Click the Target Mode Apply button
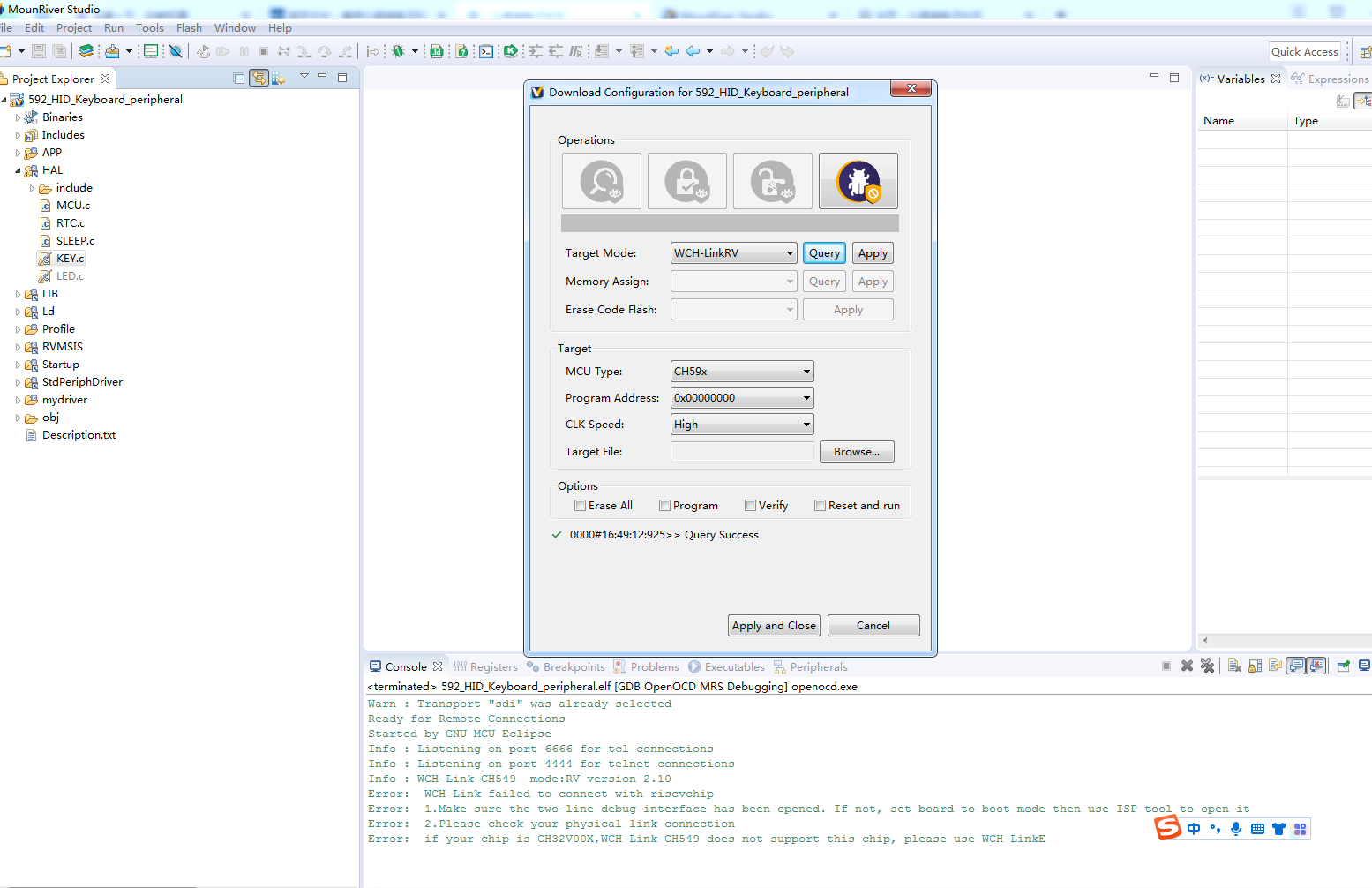 tap(873, 253)
